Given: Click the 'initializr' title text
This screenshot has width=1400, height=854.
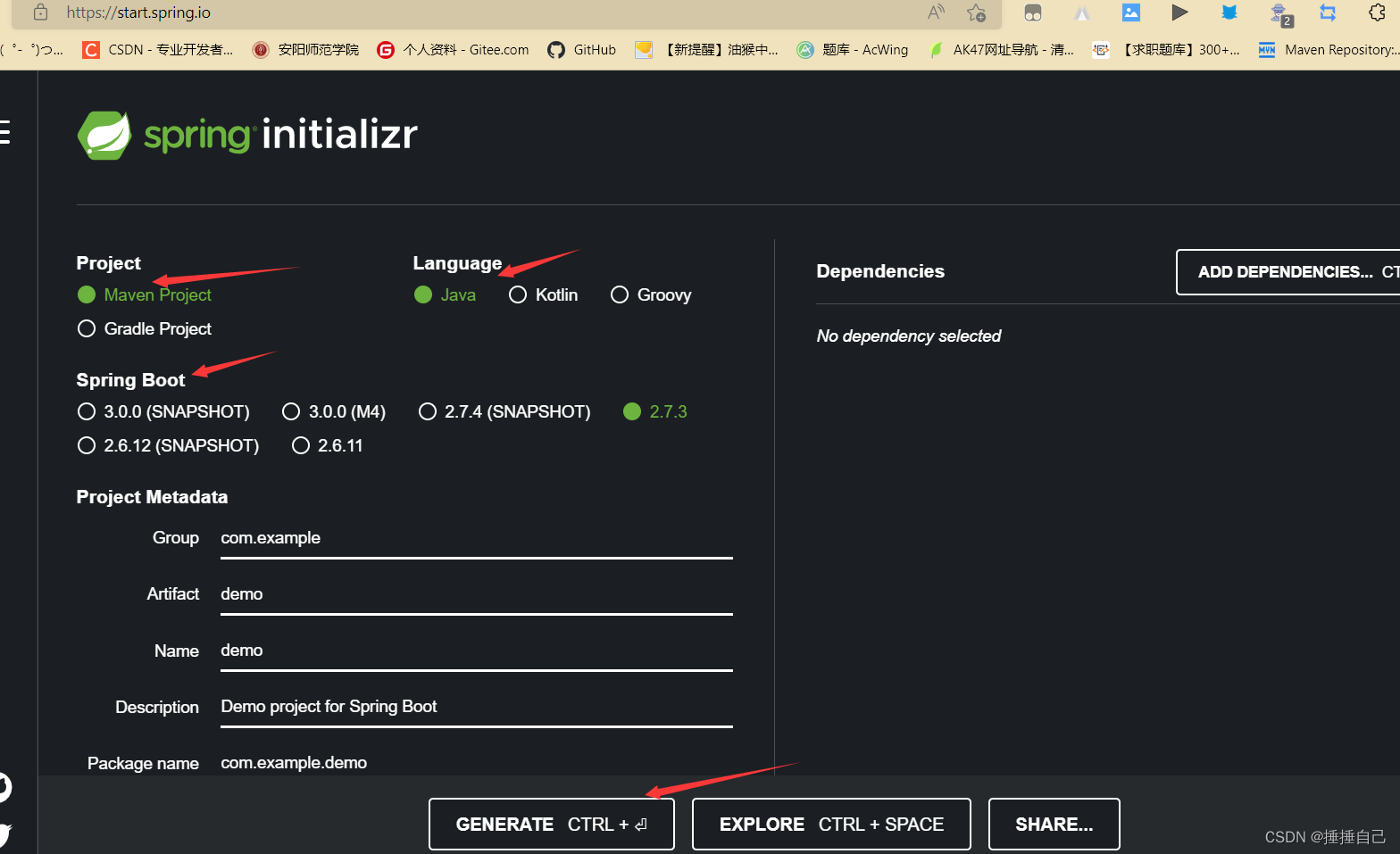Looking at the screenshot, I should tap(340, 134).
